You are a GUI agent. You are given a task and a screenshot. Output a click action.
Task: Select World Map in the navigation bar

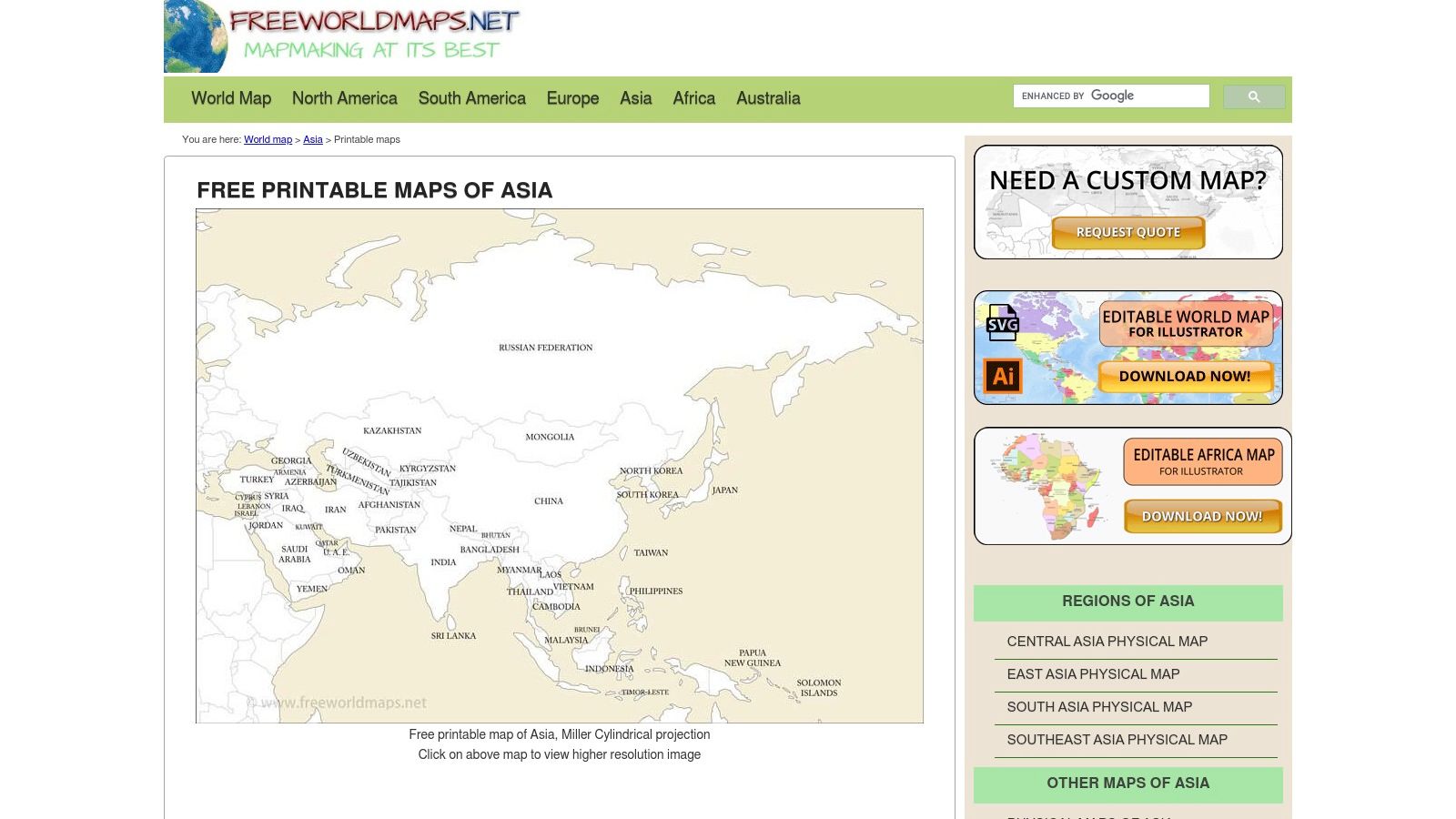coord(231,98)
